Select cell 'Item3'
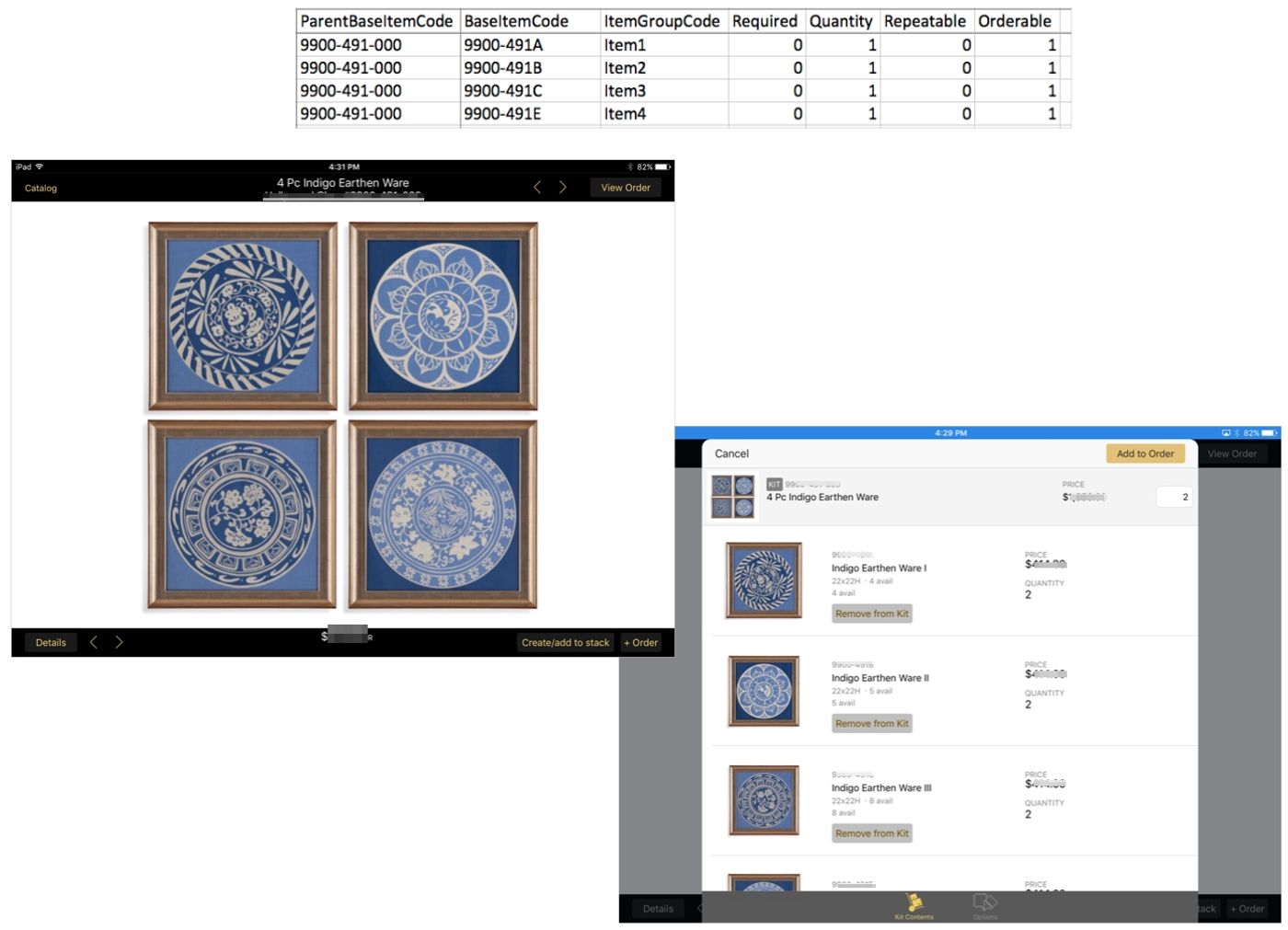 pos(663,91)
